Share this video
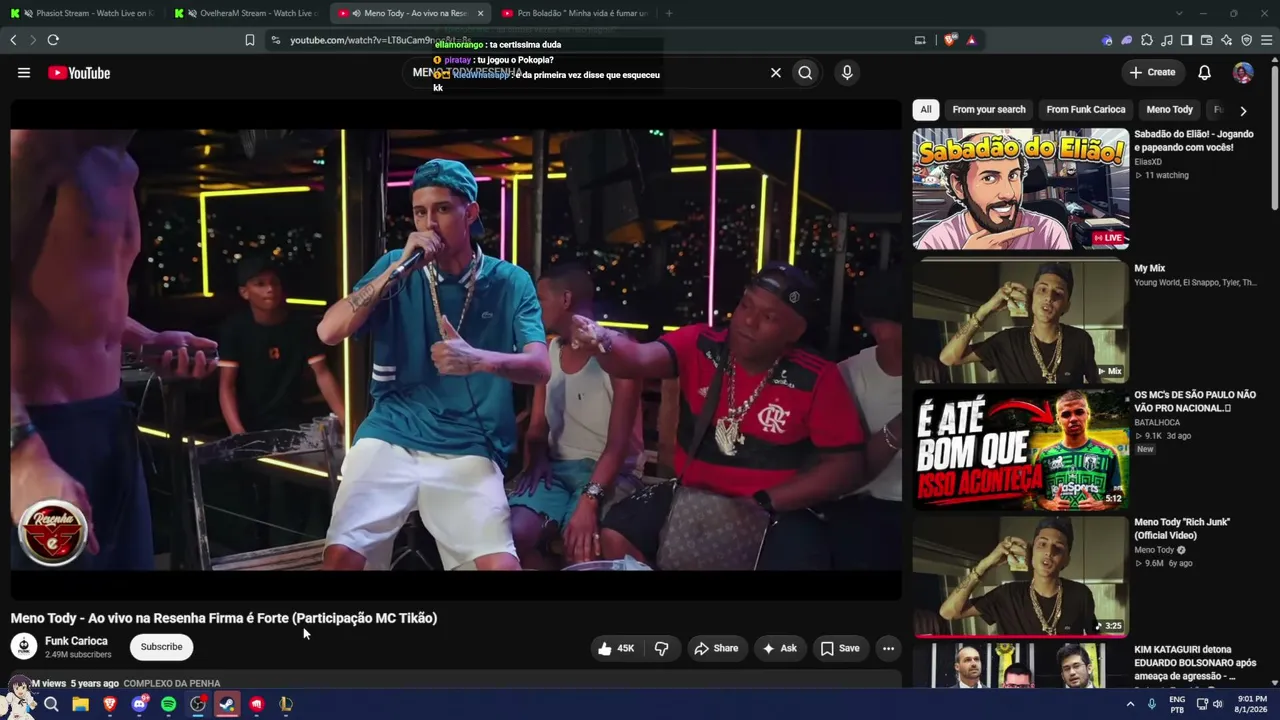 [x=716, y=649]
